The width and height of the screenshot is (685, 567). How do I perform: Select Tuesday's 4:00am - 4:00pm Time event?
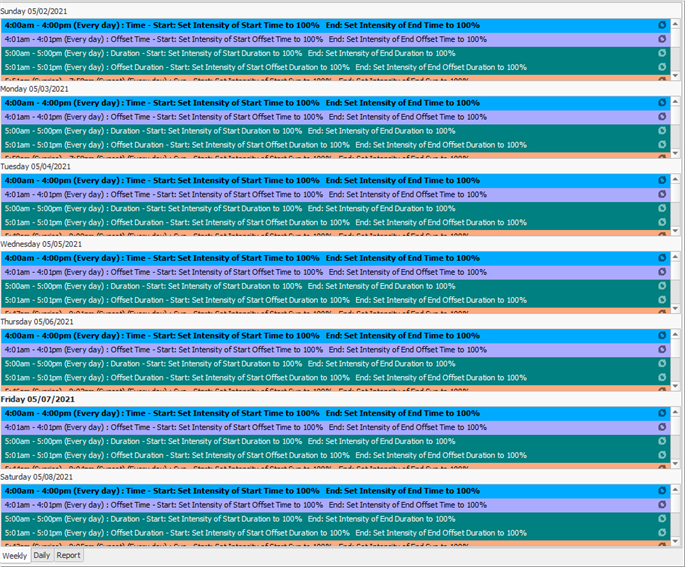click(240, 181)
